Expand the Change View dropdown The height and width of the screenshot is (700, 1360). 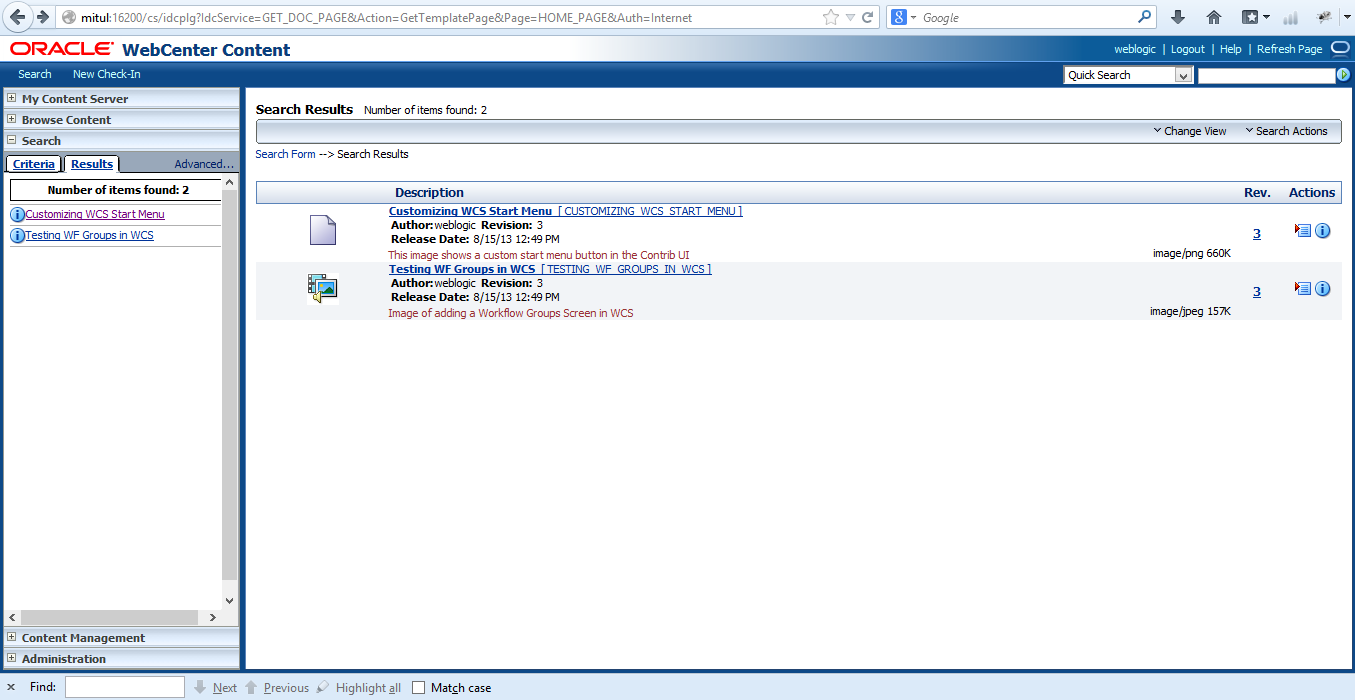pyautogui.click(x=1190, y=131)
